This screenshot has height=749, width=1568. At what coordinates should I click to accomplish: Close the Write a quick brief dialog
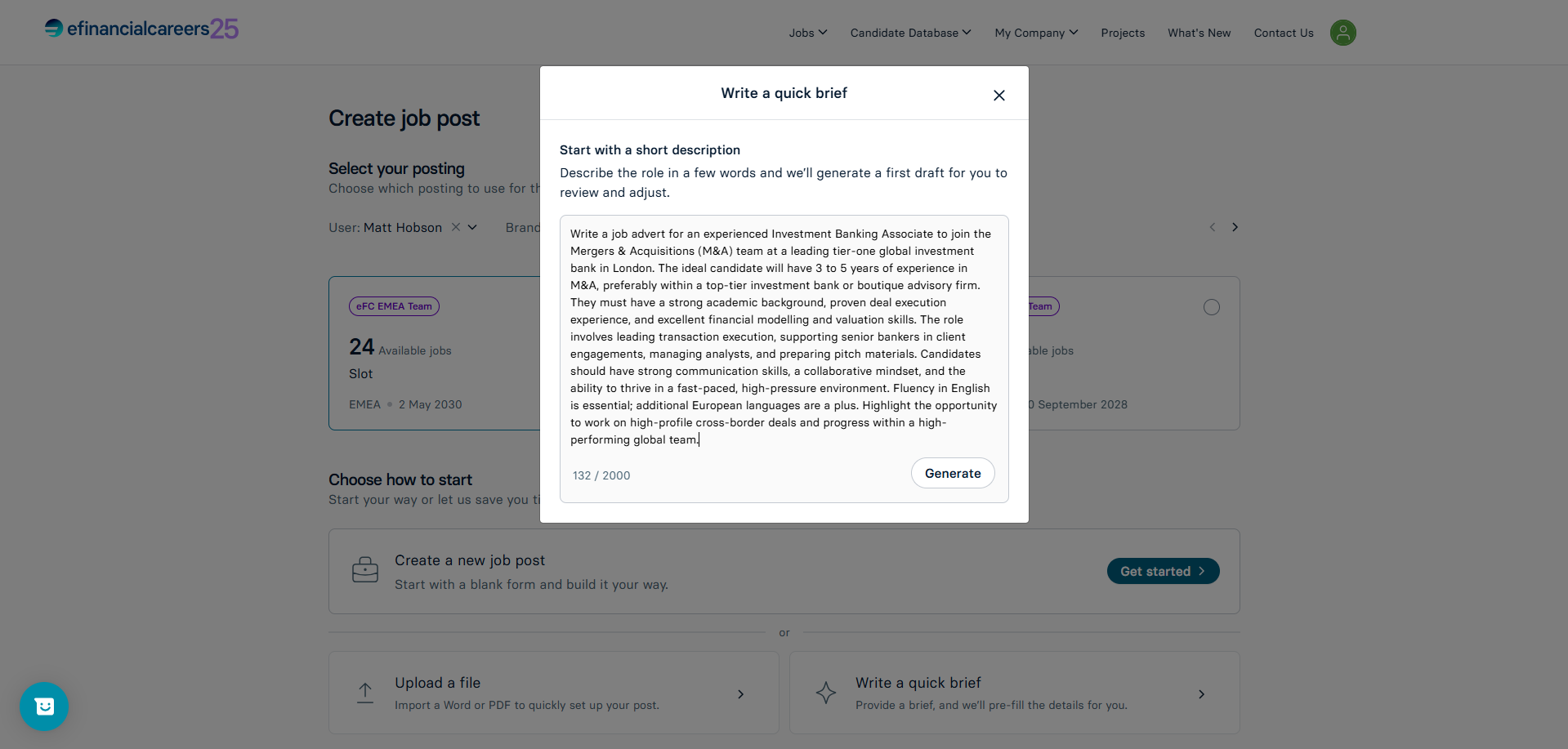998,96
